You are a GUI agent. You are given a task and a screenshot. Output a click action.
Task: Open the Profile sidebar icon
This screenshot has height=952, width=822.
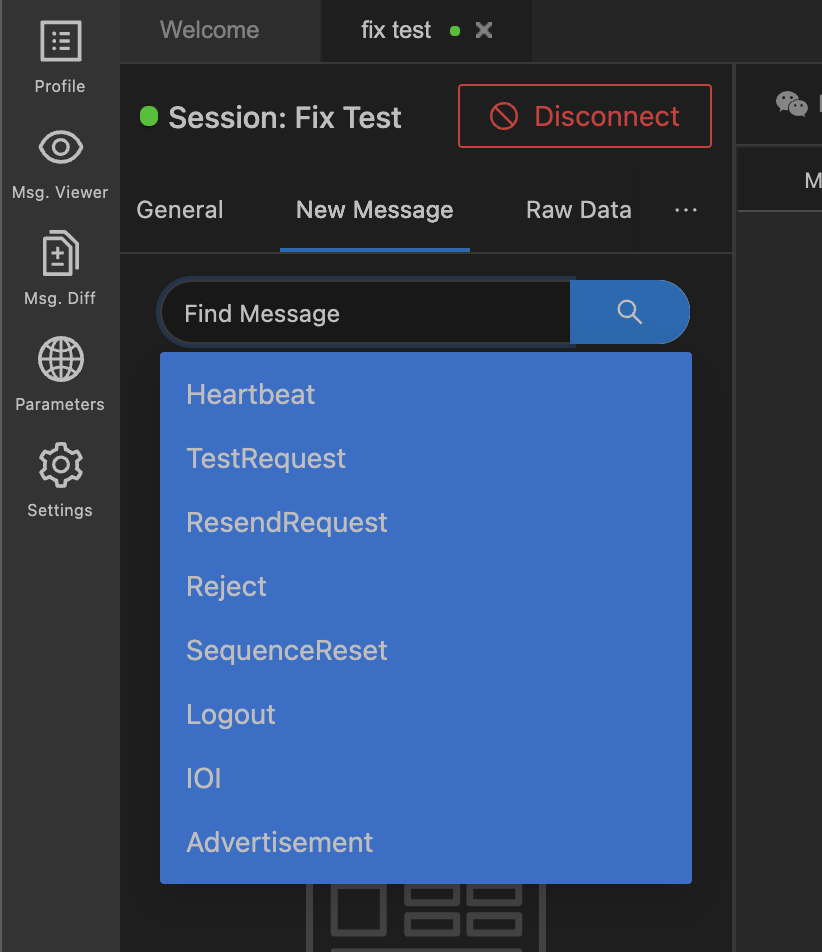pos(60,42)
